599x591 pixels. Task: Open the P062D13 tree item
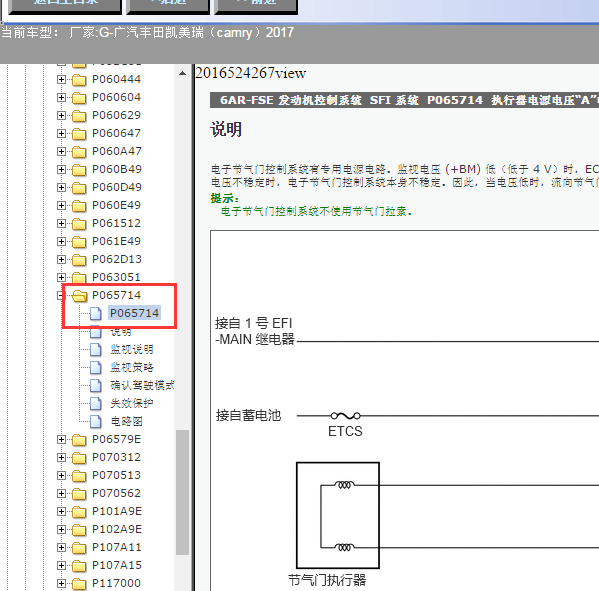[x=117, y=259]
